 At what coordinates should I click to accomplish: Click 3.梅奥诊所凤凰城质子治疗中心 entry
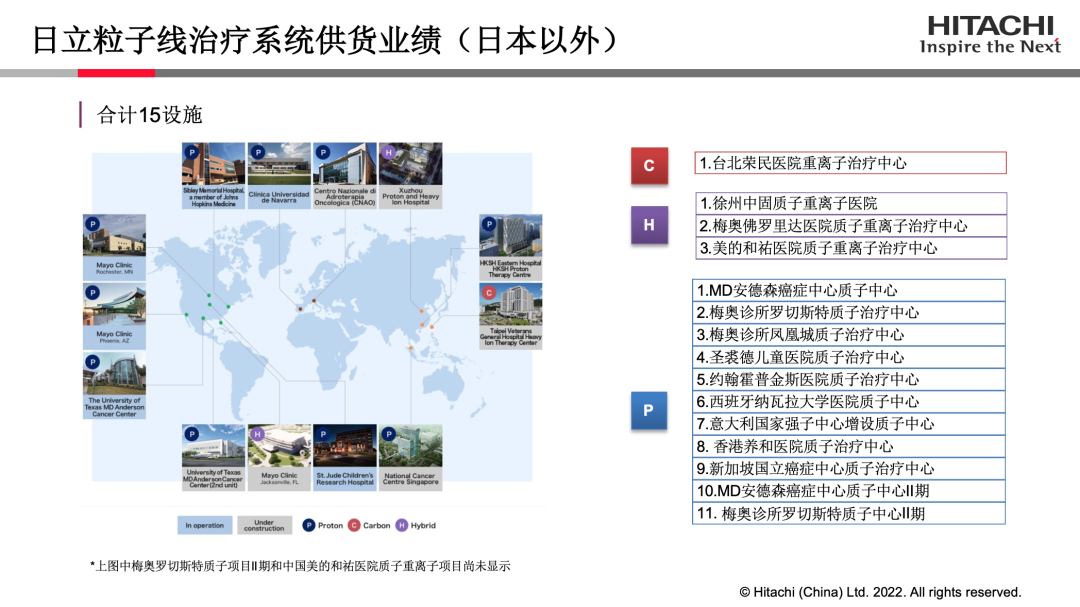849,335
